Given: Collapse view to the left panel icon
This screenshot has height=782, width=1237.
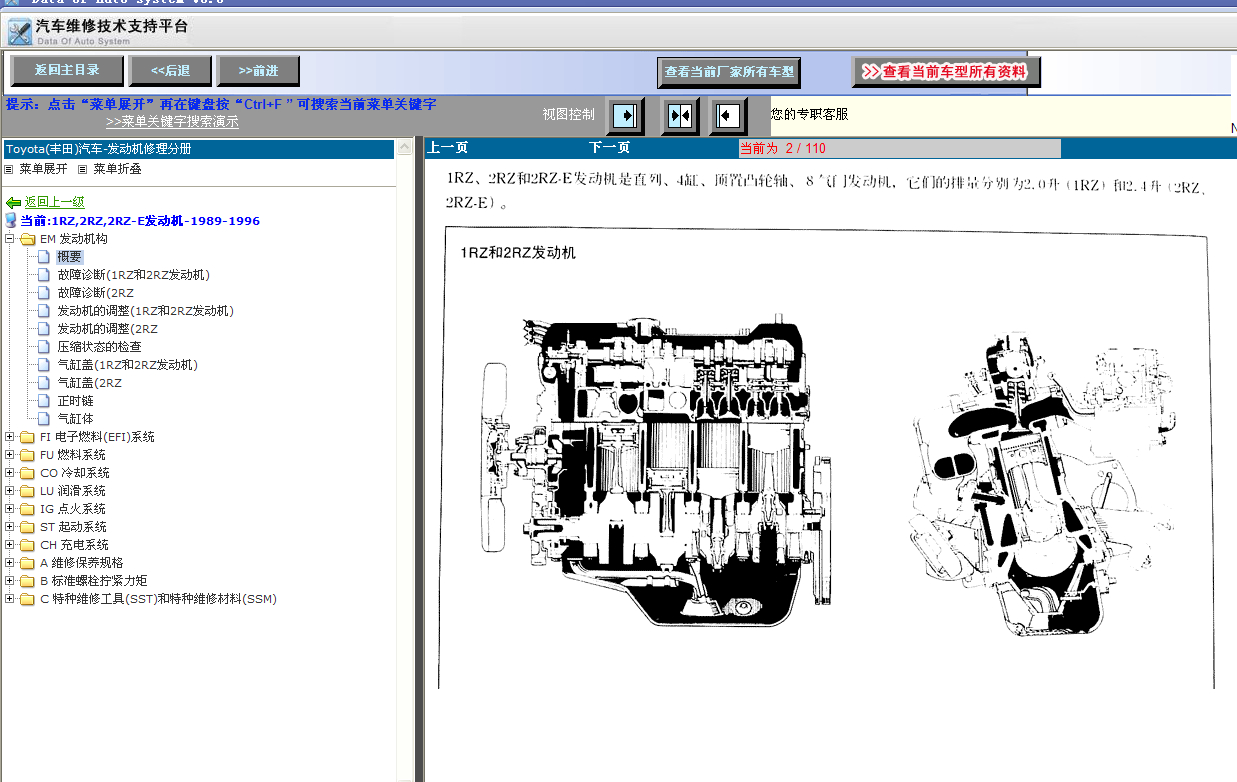Looking at the screenshot, I should (728, 116).
